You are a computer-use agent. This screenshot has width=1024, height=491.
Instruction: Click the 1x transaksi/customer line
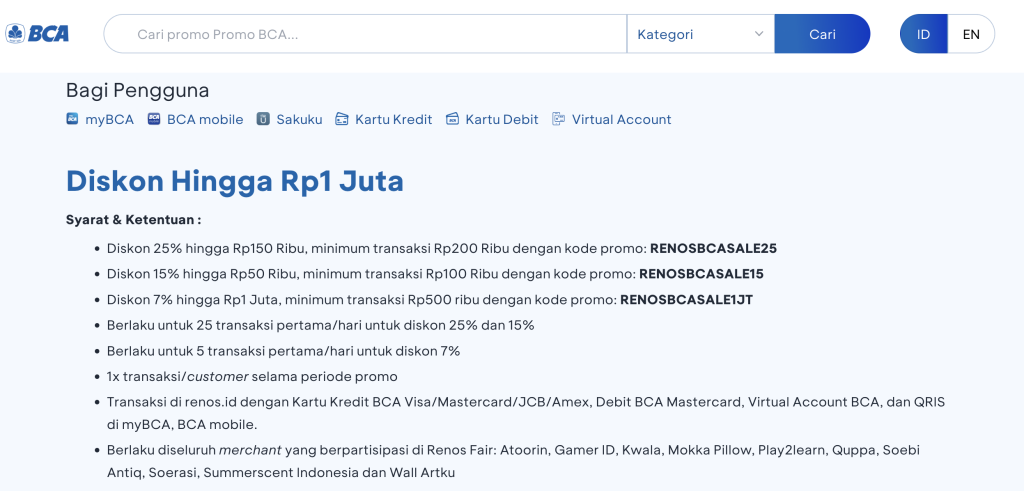pos(252,377)
